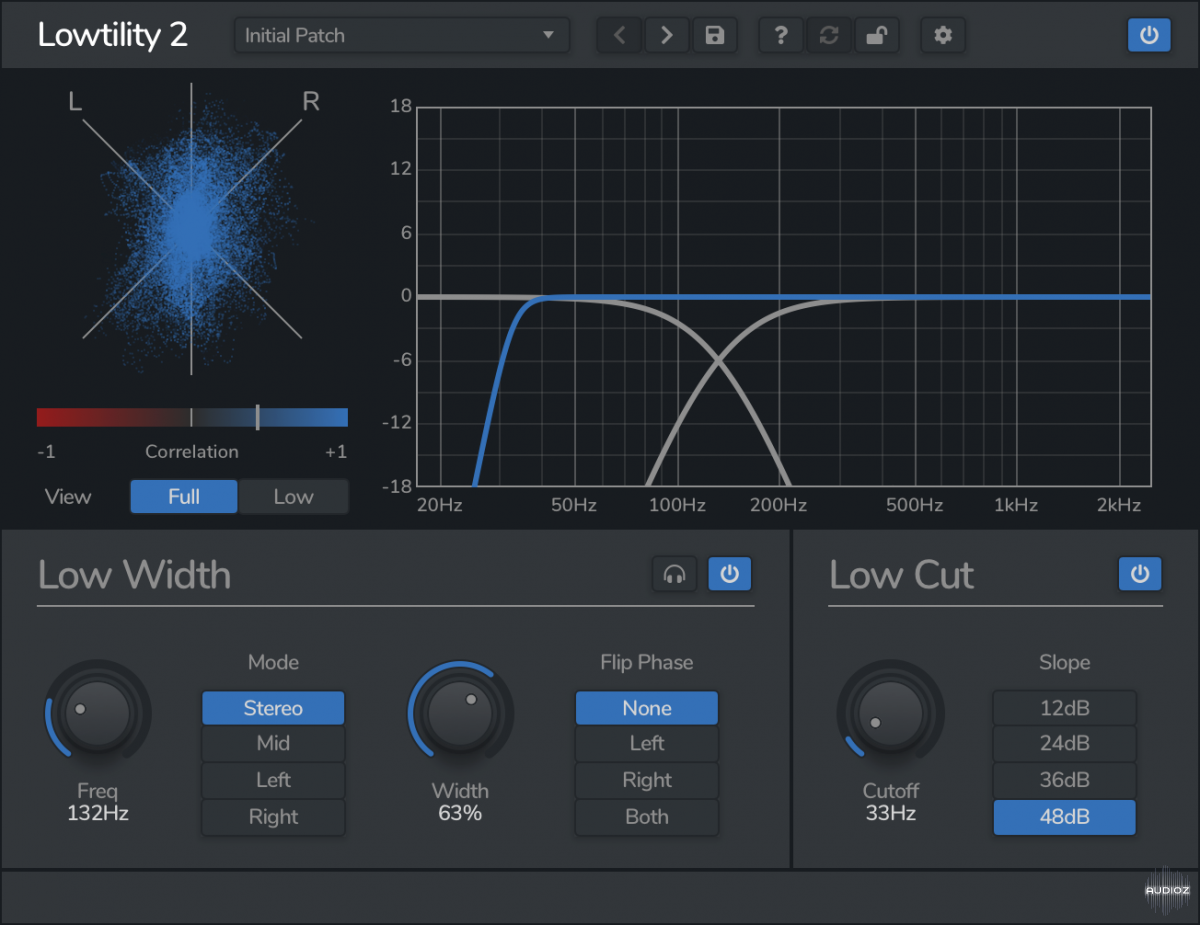The height and width of the screenshot is (925, 1200).
Task: Set Mode to Stereo
Action: click(x=273, y=708)
